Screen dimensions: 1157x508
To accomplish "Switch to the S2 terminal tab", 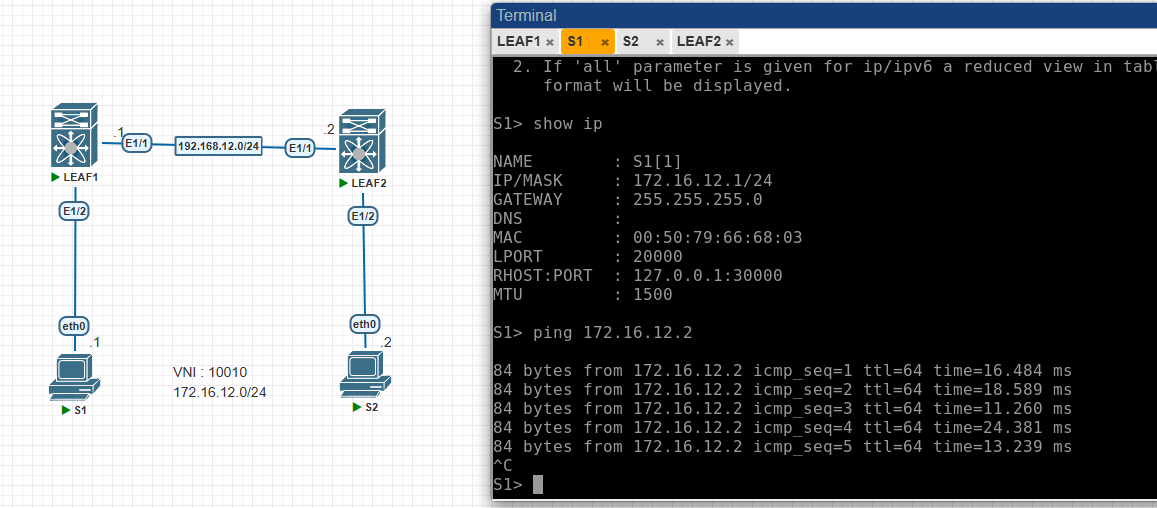I will [x=630, y=41].
